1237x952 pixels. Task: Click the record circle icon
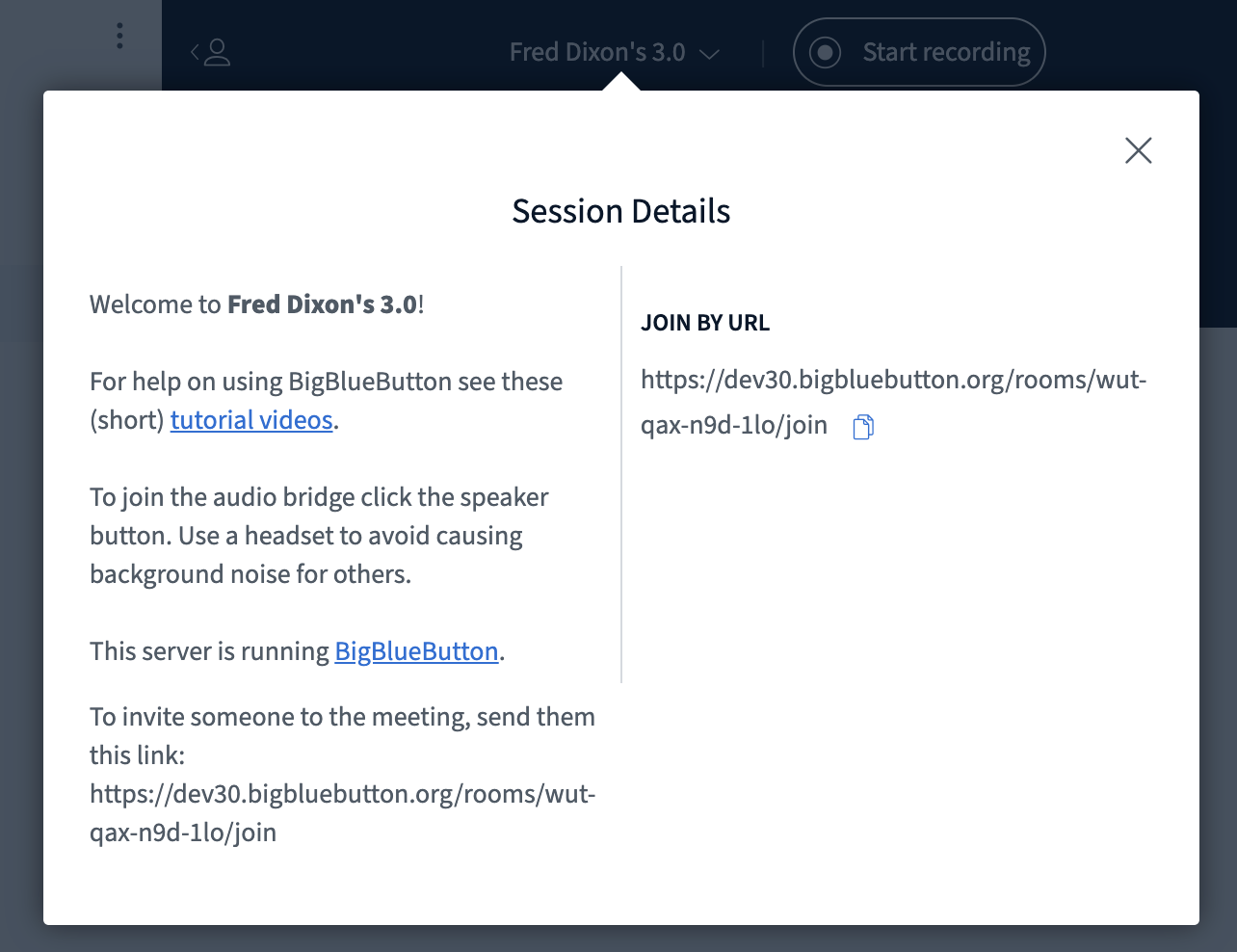pos(825,52)
